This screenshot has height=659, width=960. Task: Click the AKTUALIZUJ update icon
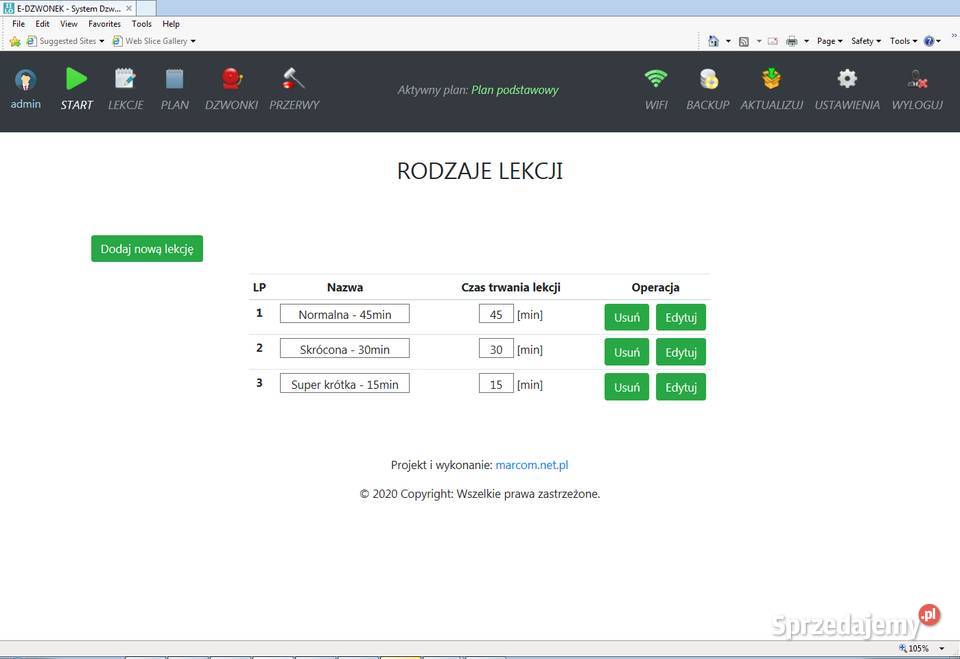click(771, 79)
